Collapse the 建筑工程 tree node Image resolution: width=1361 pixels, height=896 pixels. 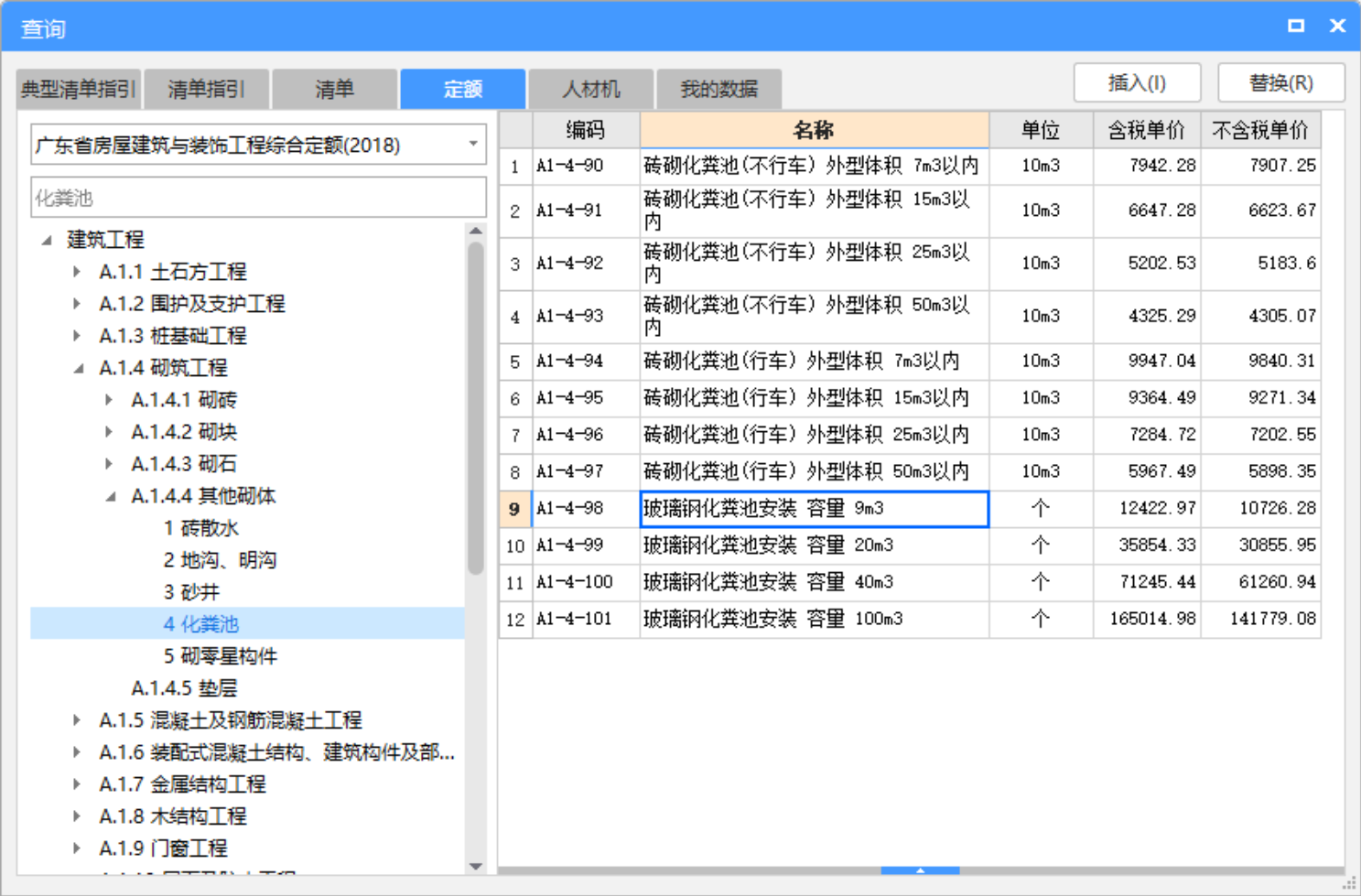tap(47, 240)
